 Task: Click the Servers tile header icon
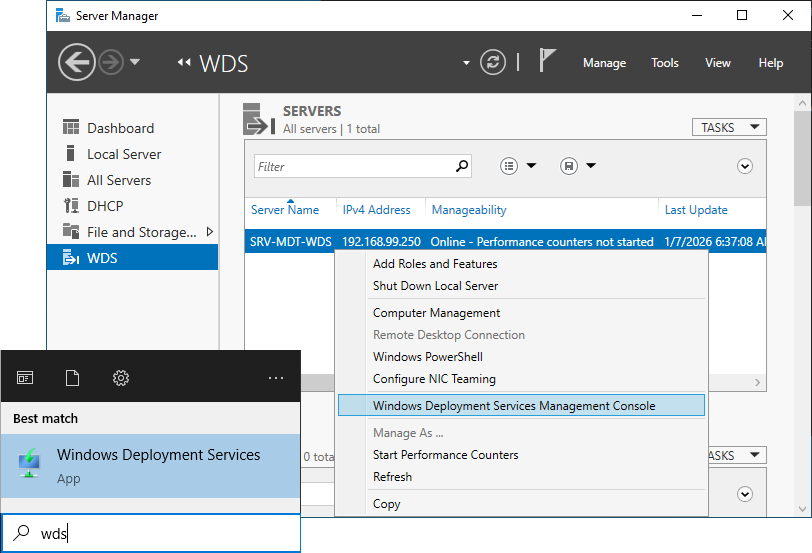click(x=259, y=119)
